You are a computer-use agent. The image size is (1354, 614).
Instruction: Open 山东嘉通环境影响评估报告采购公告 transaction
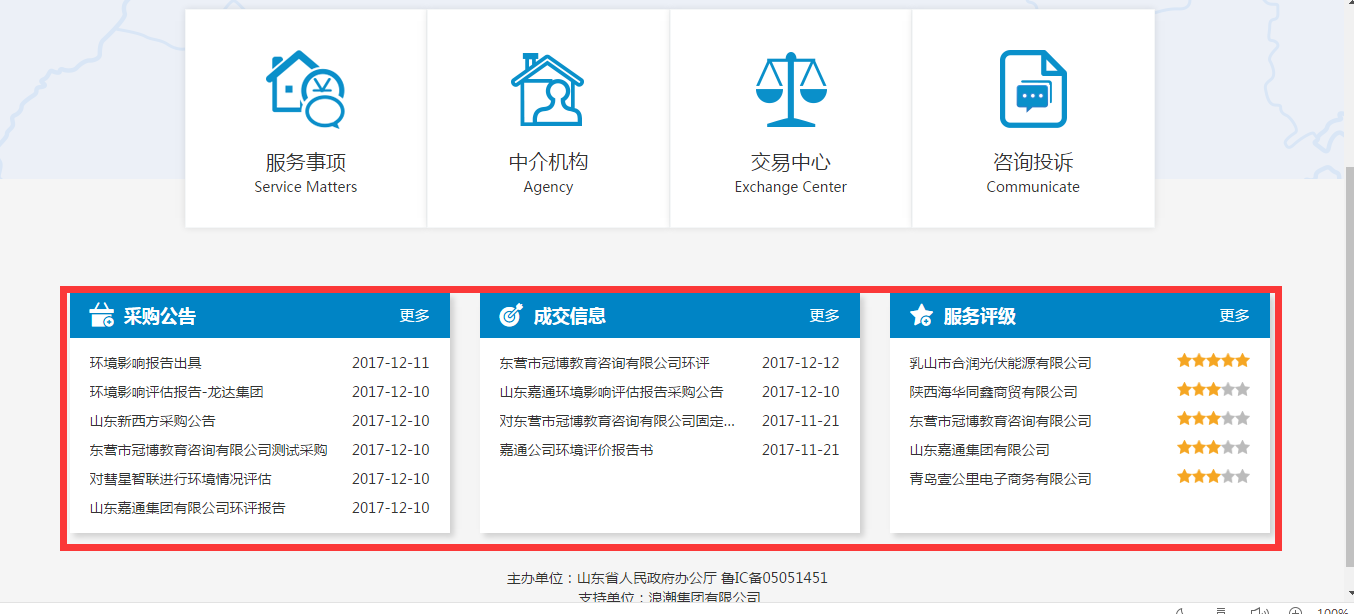[x=611, y=392]
